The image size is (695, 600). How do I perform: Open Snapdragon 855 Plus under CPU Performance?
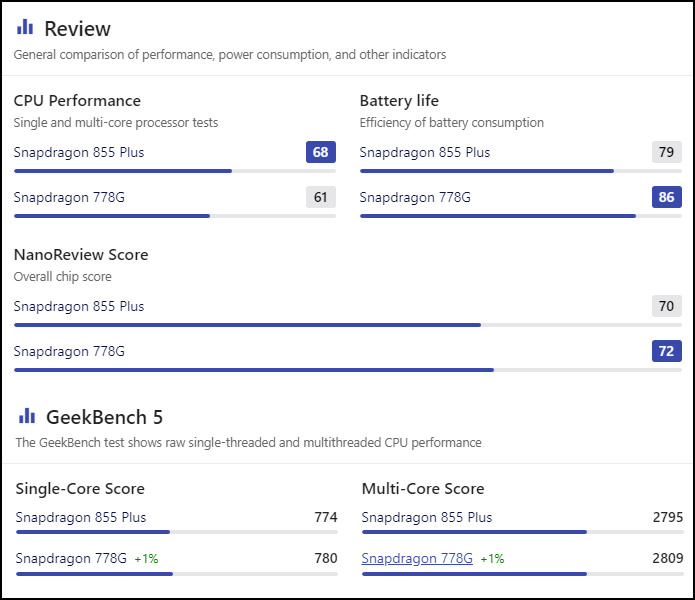tap(79, 152)
